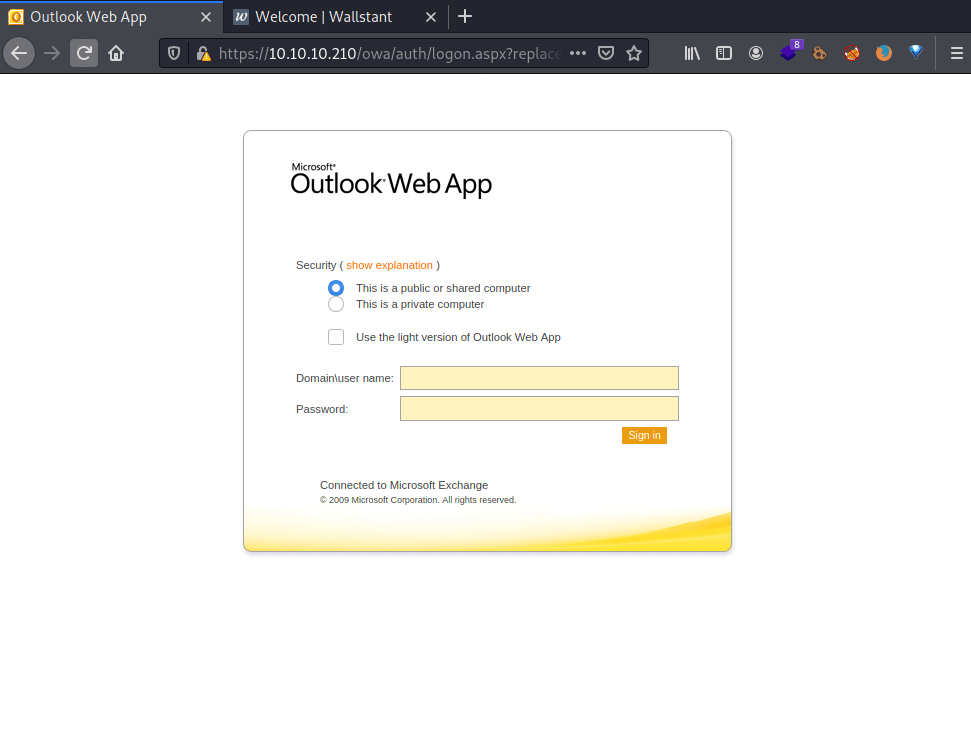
Task: Open purple extension with badge 8
Action: 790,52
